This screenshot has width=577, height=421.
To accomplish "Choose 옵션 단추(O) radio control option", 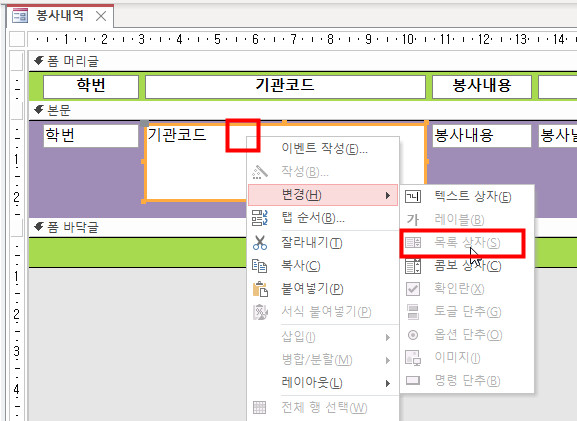I will pyautogui.click(x=467, y=335).
